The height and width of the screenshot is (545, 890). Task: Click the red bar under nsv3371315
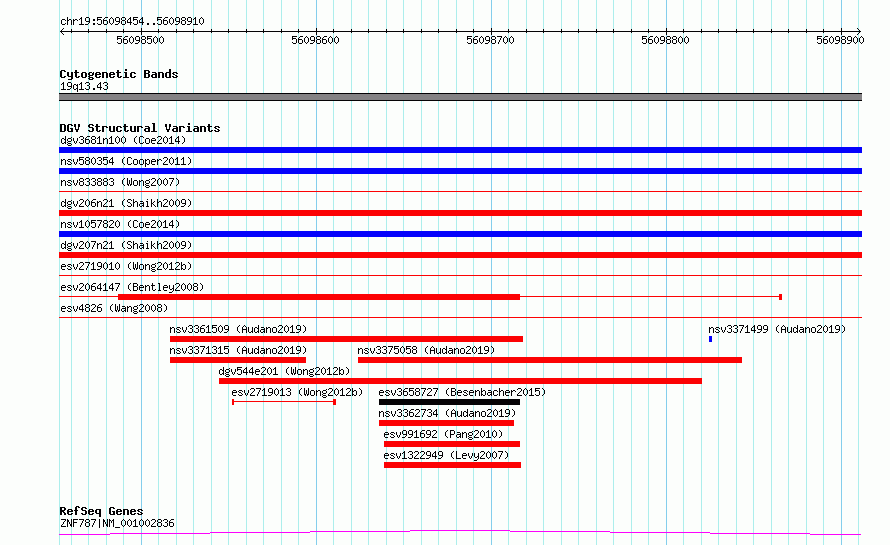(238, 360)
